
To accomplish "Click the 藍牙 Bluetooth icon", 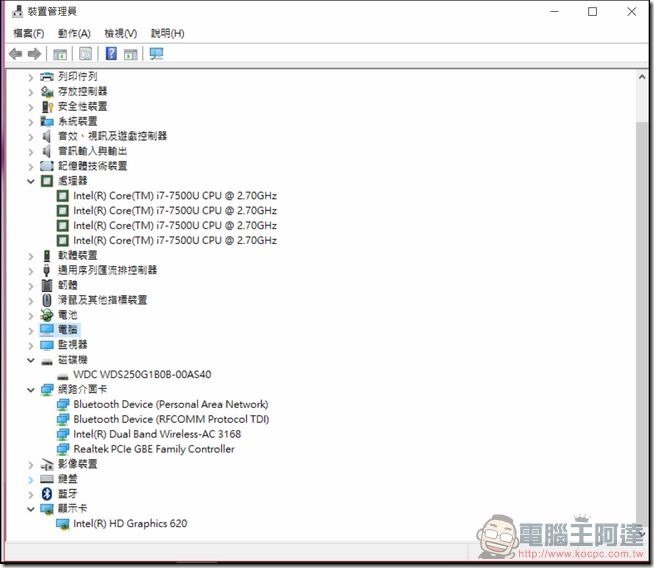I will (x=47, y=494).
